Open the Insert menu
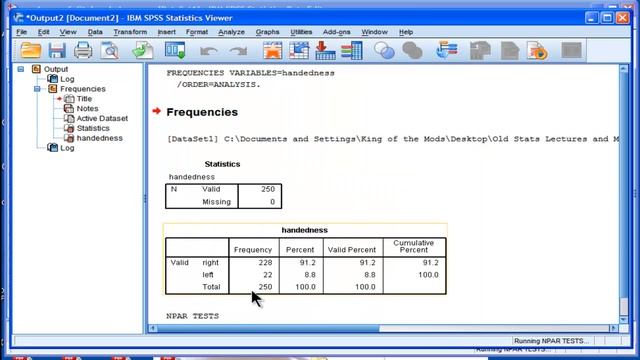640x360 pixels. [x=167, y=32]
